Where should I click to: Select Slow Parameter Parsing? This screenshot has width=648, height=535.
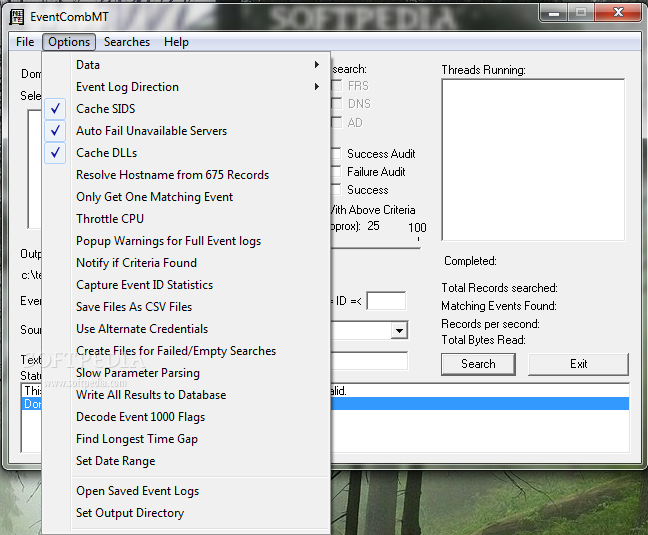pos(186,373)
